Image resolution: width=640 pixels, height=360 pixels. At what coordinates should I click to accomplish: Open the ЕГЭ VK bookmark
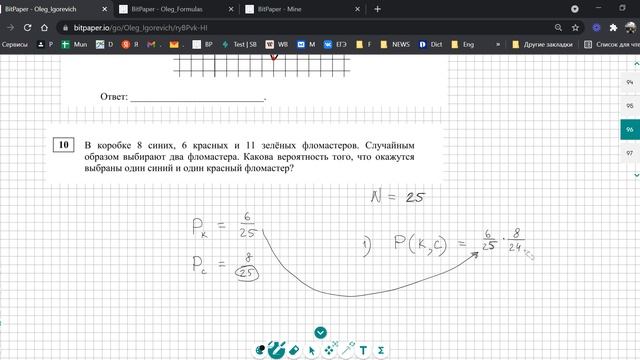(x=335, y=44)
